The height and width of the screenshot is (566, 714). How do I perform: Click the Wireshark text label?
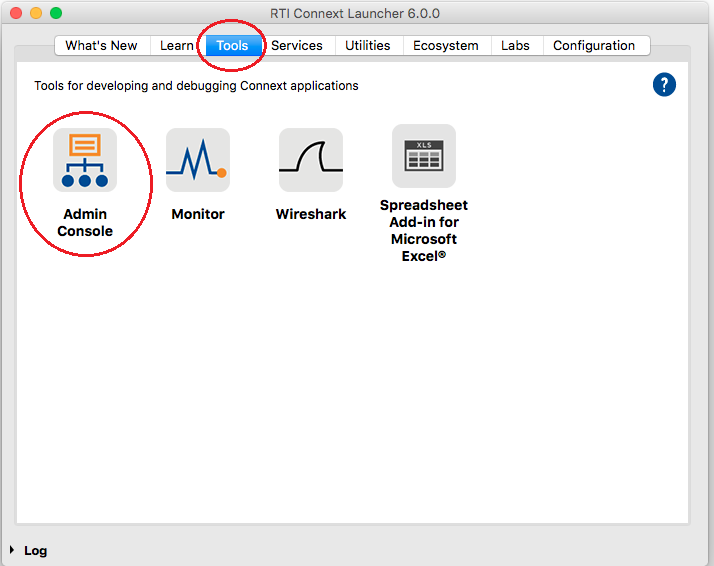click(311, 214)
